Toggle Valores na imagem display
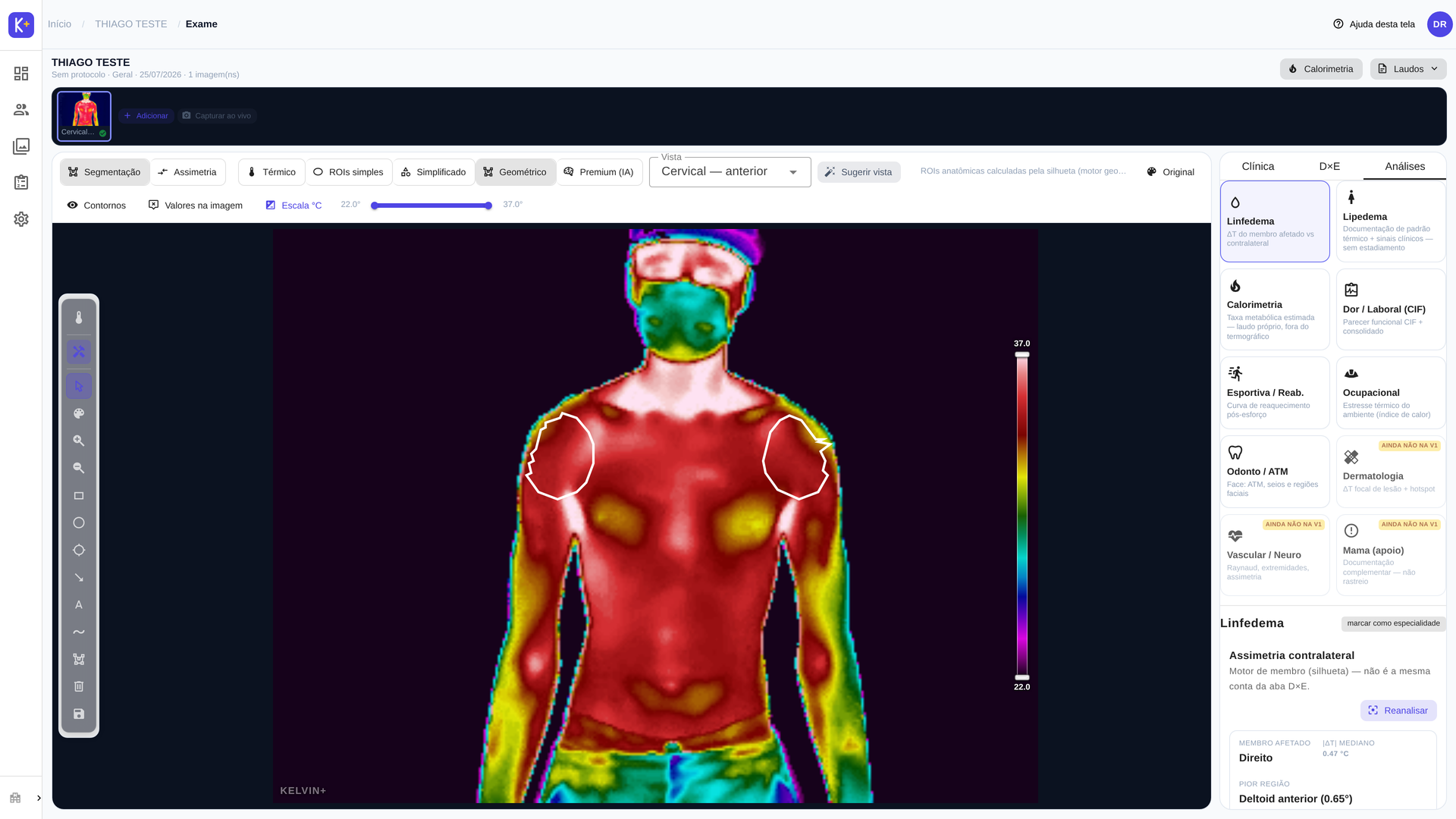 (x=196, y=206)
